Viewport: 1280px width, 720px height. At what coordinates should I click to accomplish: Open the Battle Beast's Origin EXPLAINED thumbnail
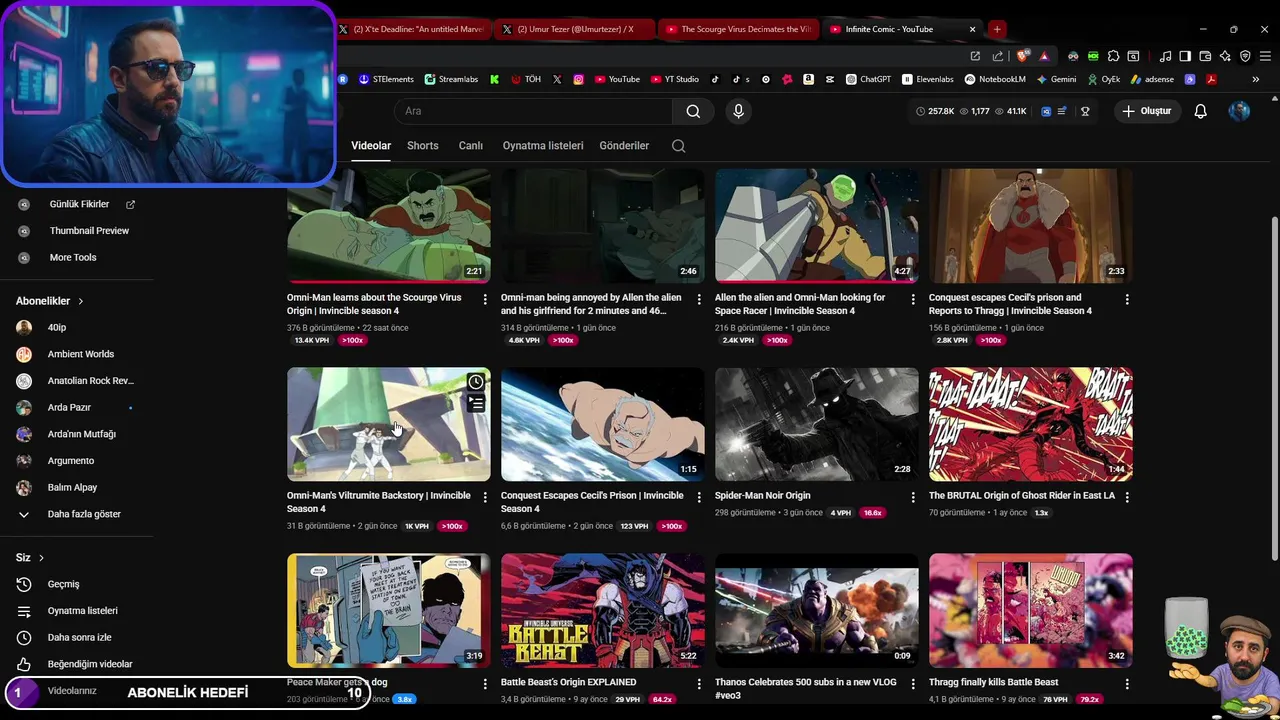click(602, 610)
